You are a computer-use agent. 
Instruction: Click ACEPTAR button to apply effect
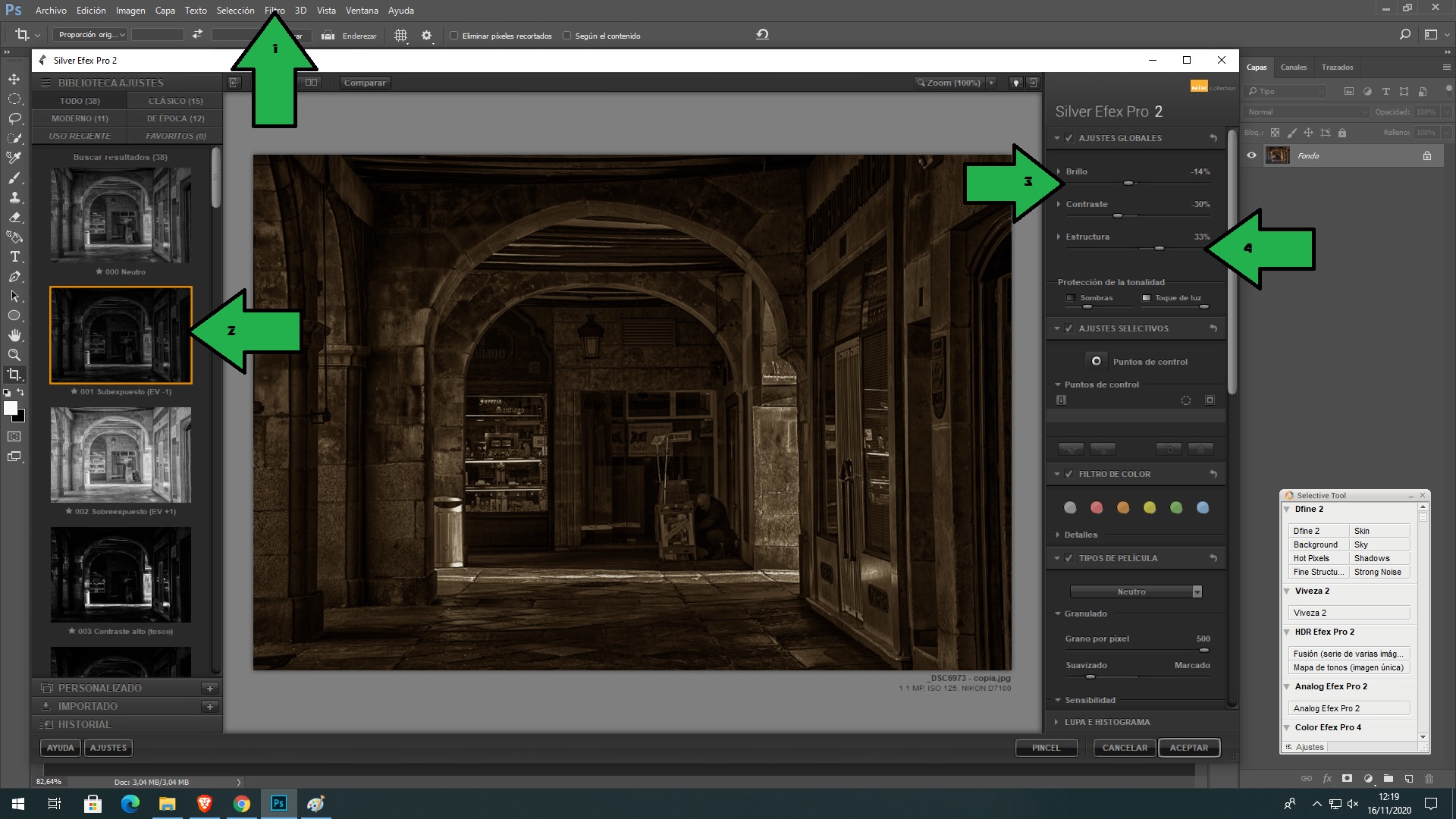point(1189,747)
